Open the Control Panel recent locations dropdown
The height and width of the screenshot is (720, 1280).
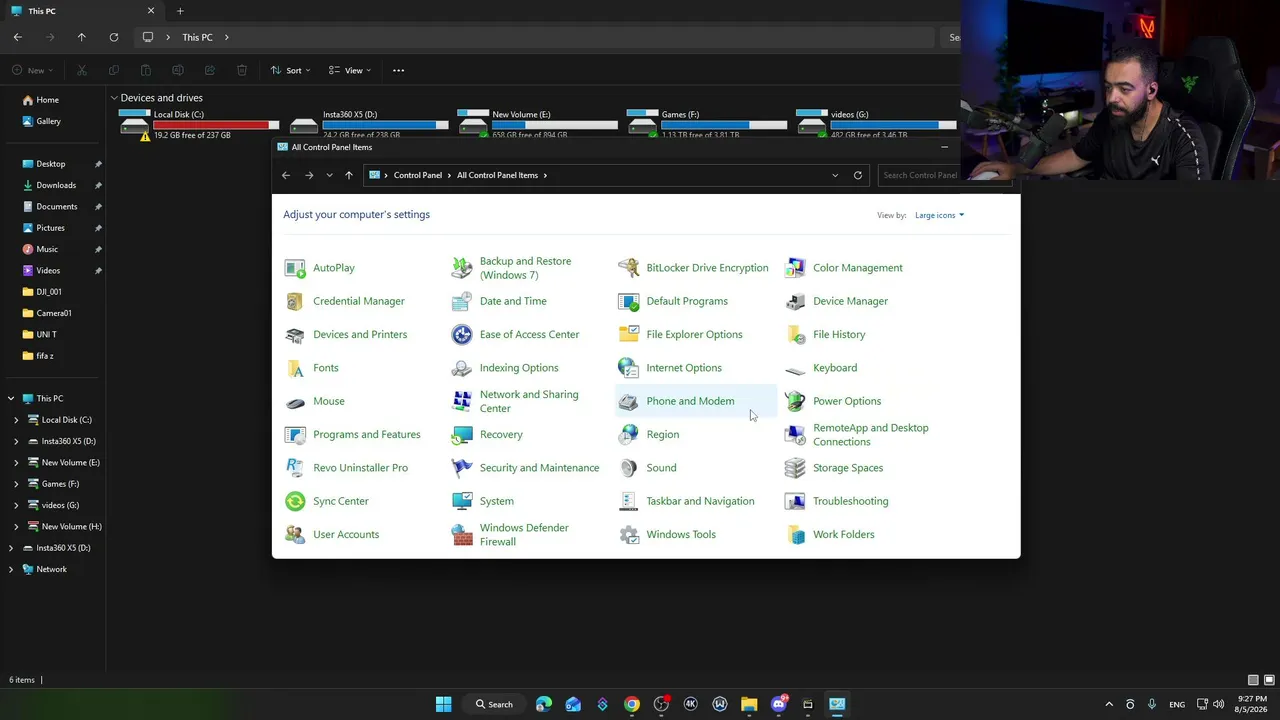tap(329, 175)
